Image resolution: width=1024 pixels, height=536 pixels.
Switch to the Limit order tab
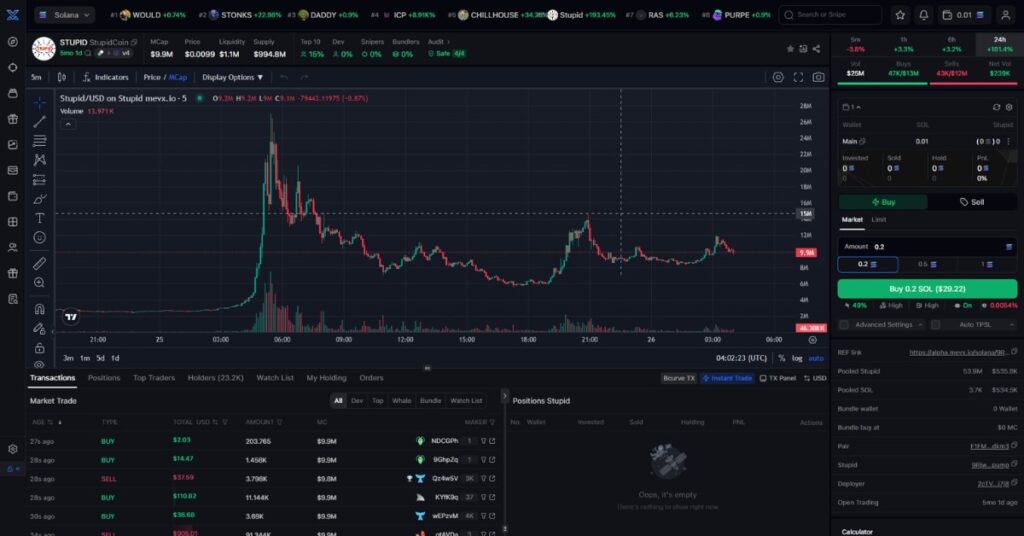click(x=879, y=220)
